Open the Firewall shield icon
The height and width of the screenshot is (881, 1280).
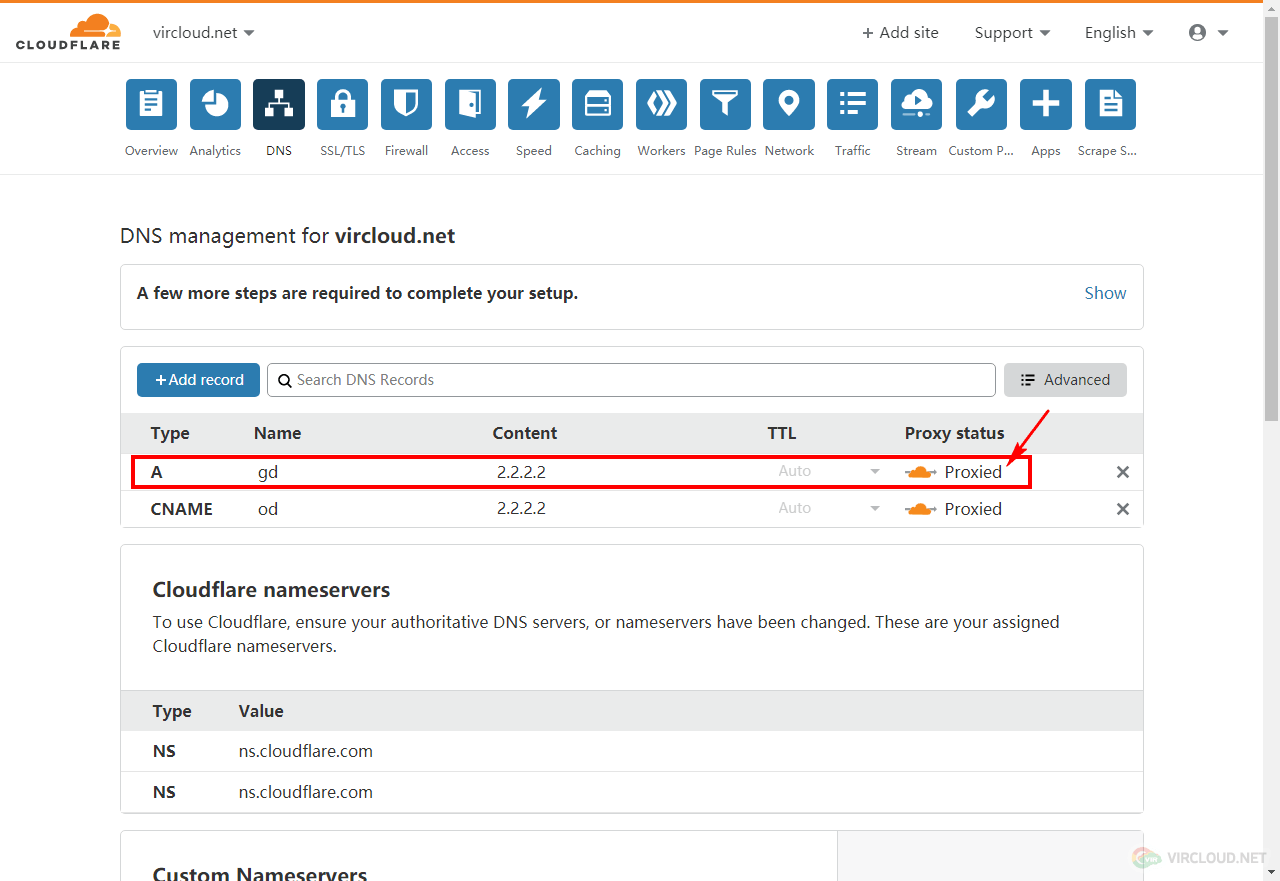406,105
